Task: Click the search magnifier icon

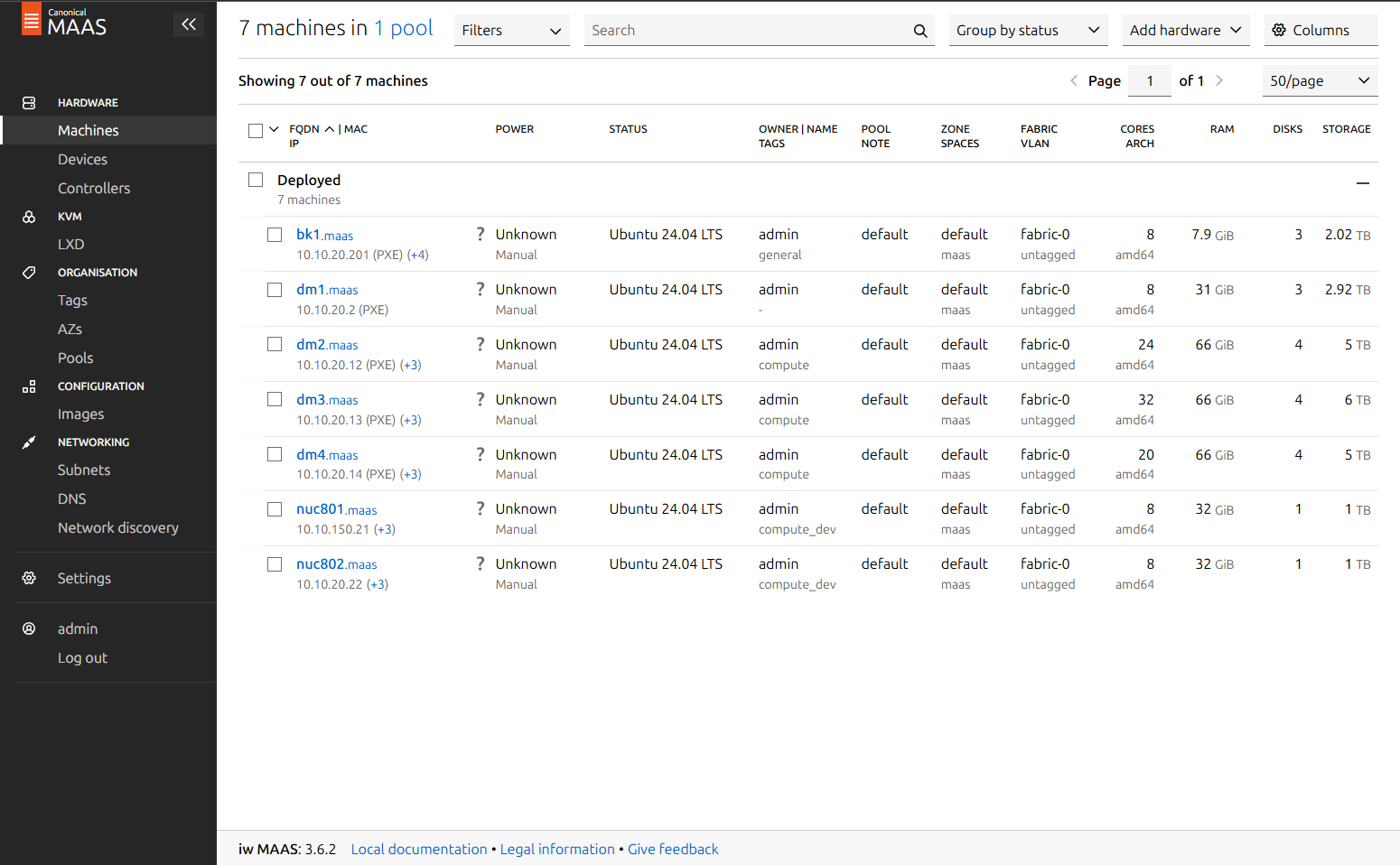Action: pyautogui.click(x=919, y=31)
